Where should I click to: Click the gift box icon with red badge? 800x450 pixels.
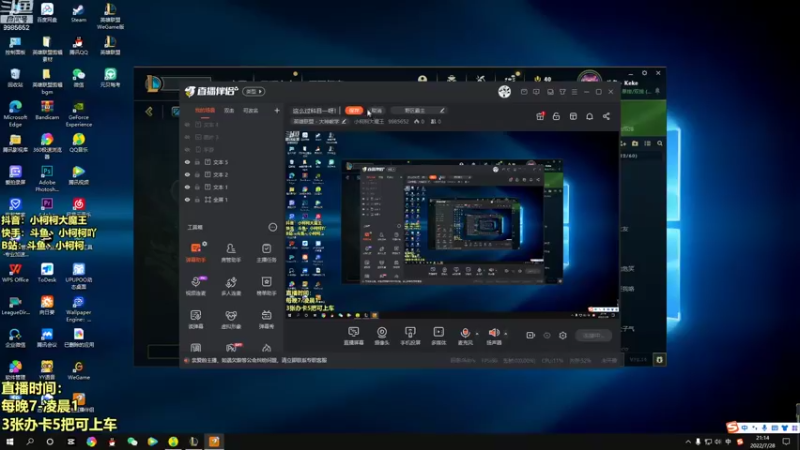(540, 116)
